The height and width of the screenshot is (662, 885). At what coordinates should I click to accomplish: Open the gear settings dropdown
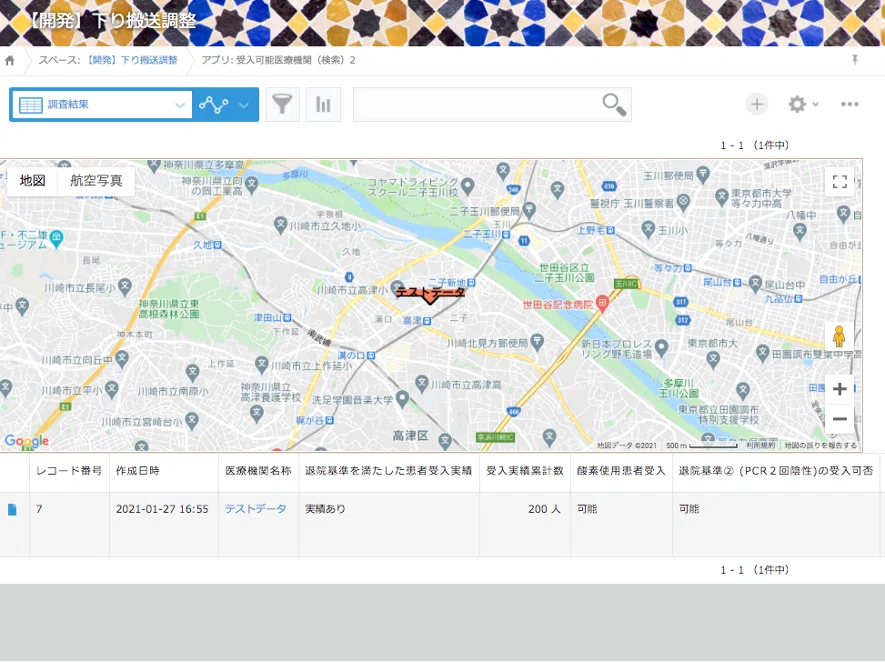[x=803, y=104]
